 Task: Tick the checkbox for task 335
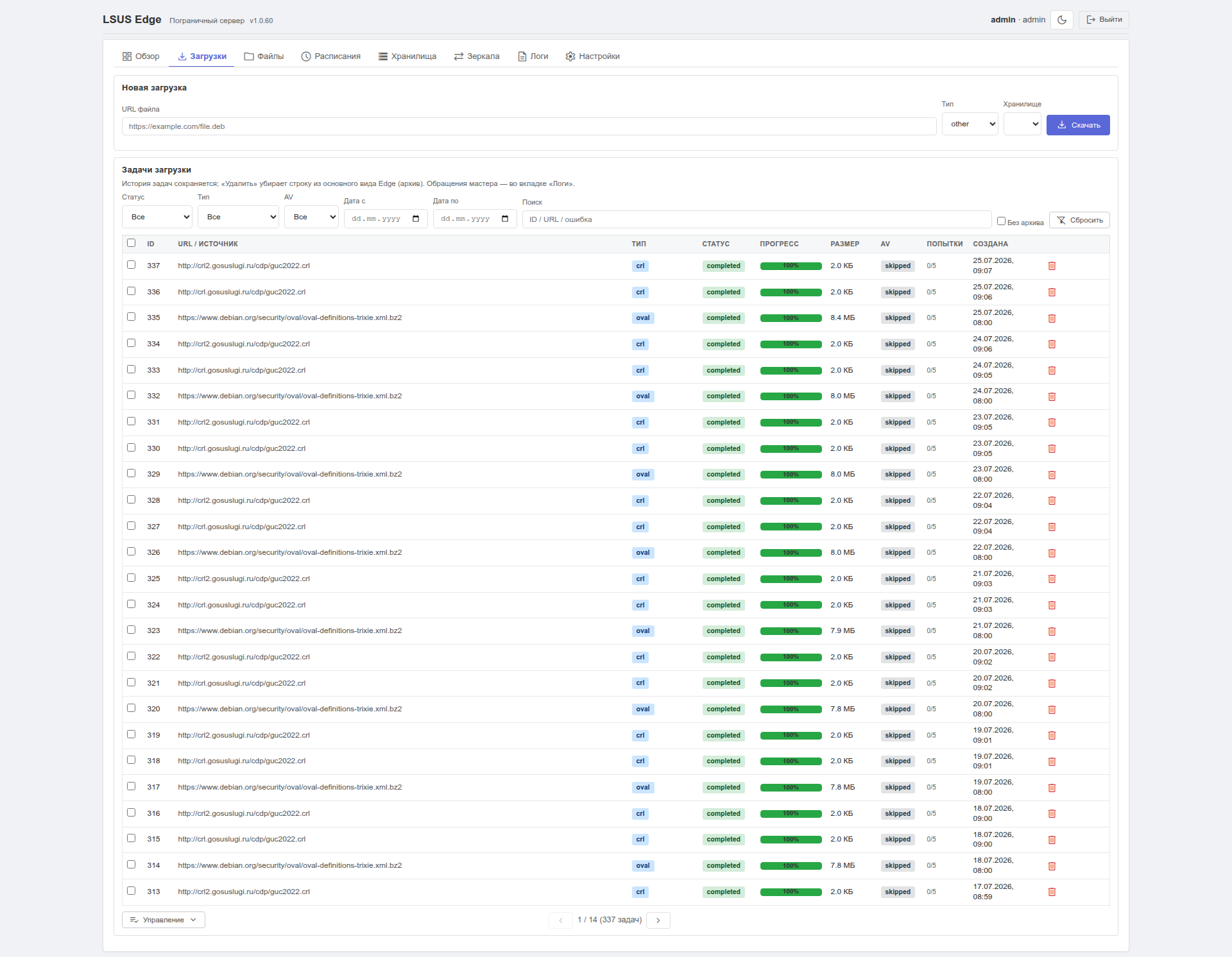132,317
